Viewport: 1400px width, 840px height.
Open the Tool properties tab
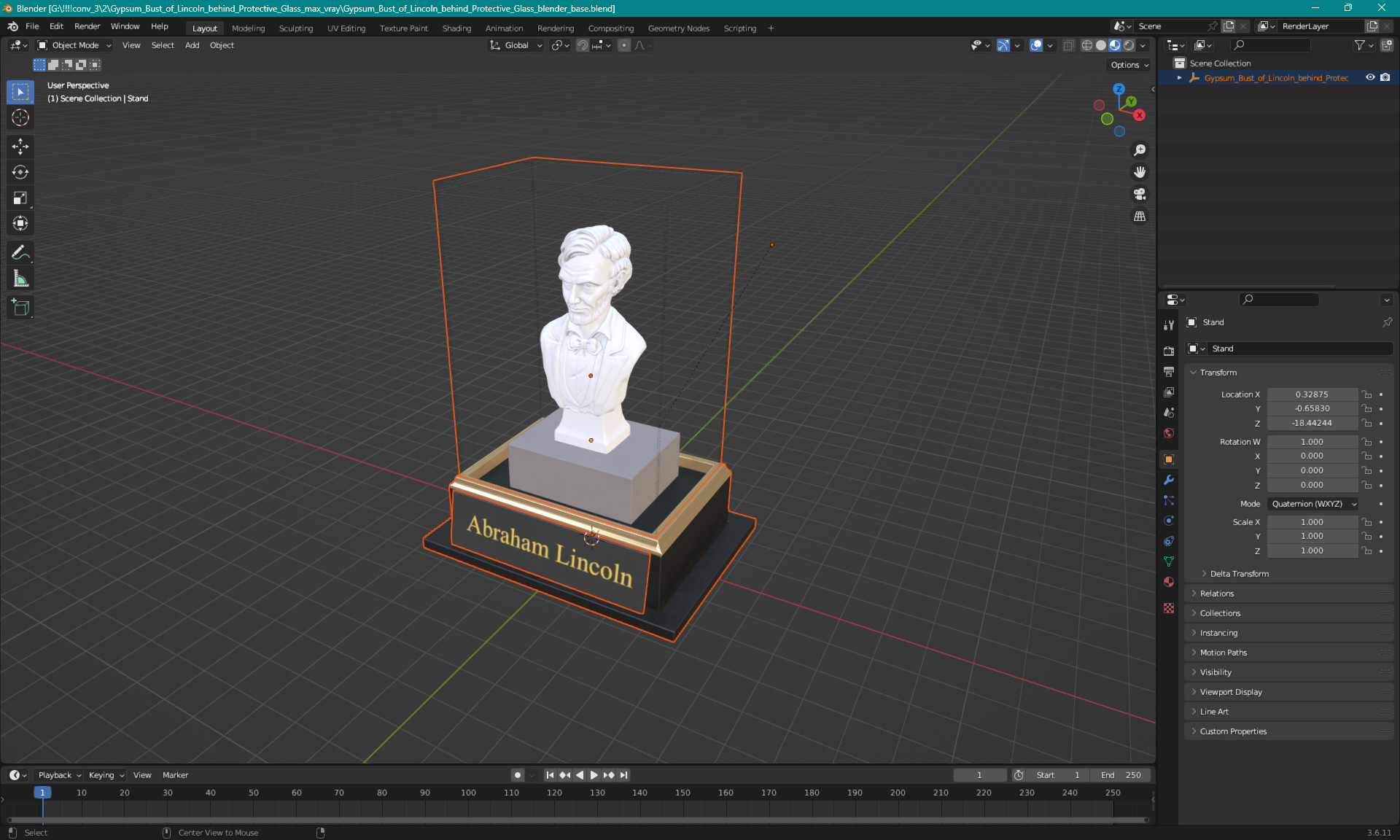[x=1169, y=325]
